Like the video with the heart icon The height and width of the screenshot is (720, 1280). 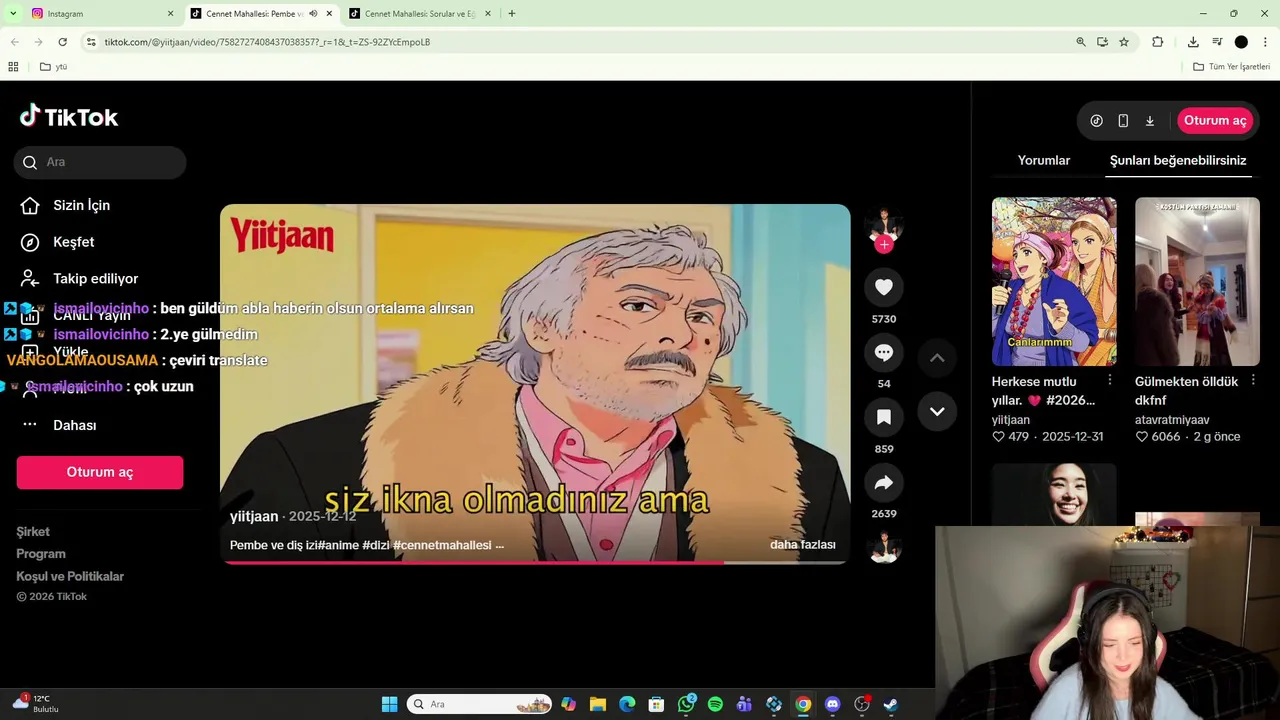884,288
